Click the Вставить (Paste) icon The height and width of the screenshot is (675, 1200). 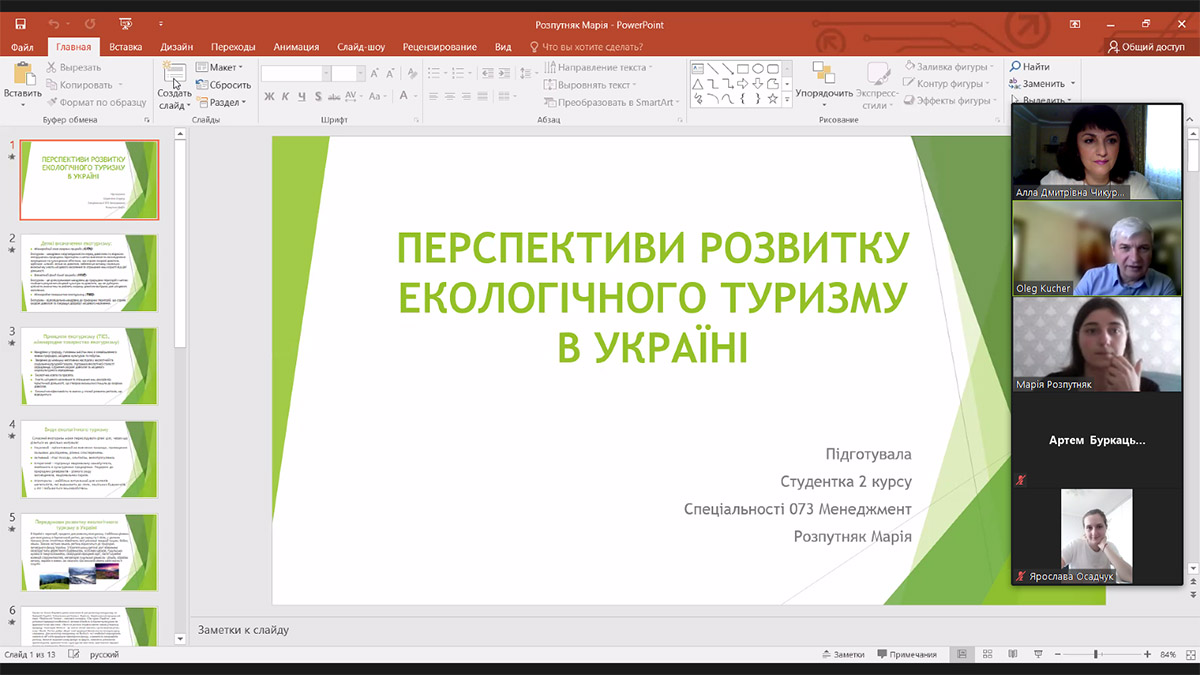(x=22, y=77)
